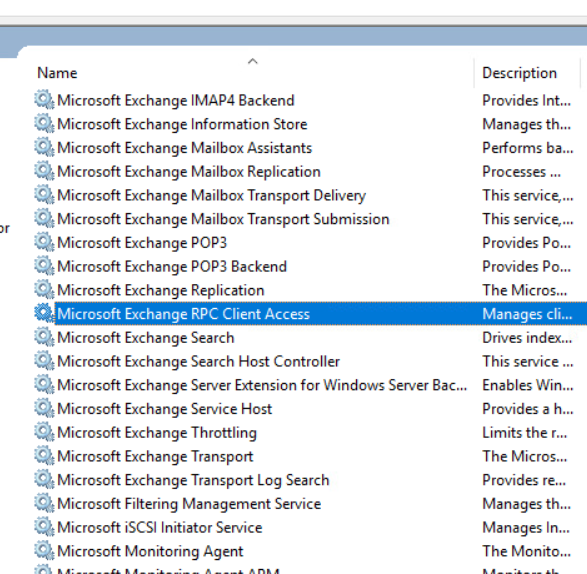
Task: Click gear icon of Microsoft Exchange POP3 Backend
Action: tap(44, 266)
